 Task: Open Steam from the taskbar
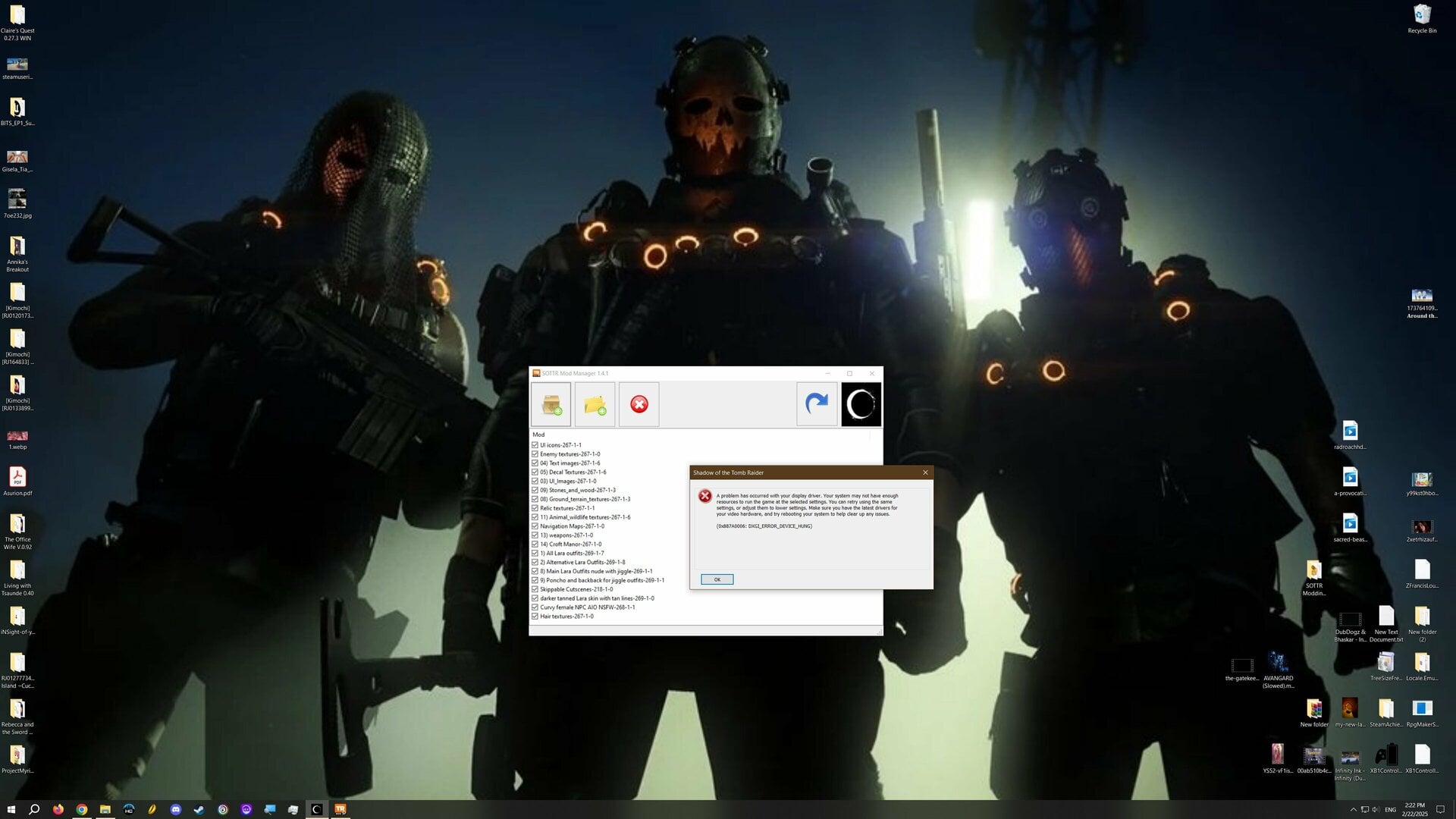(x=199, y=809)
